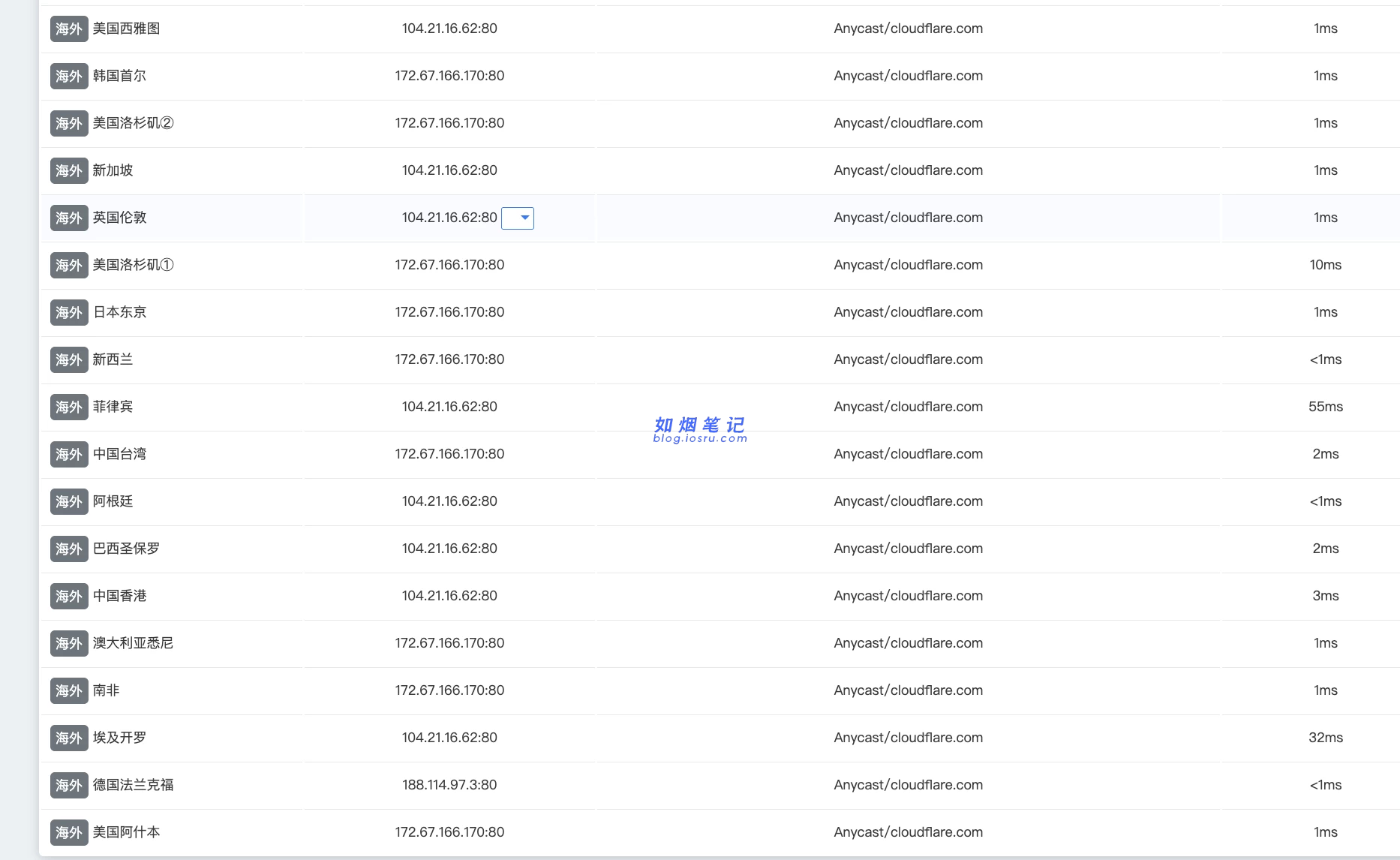Select the node name 埃及开罗
This screenshot has height=860, width=1400.
(x=119, y=738)
